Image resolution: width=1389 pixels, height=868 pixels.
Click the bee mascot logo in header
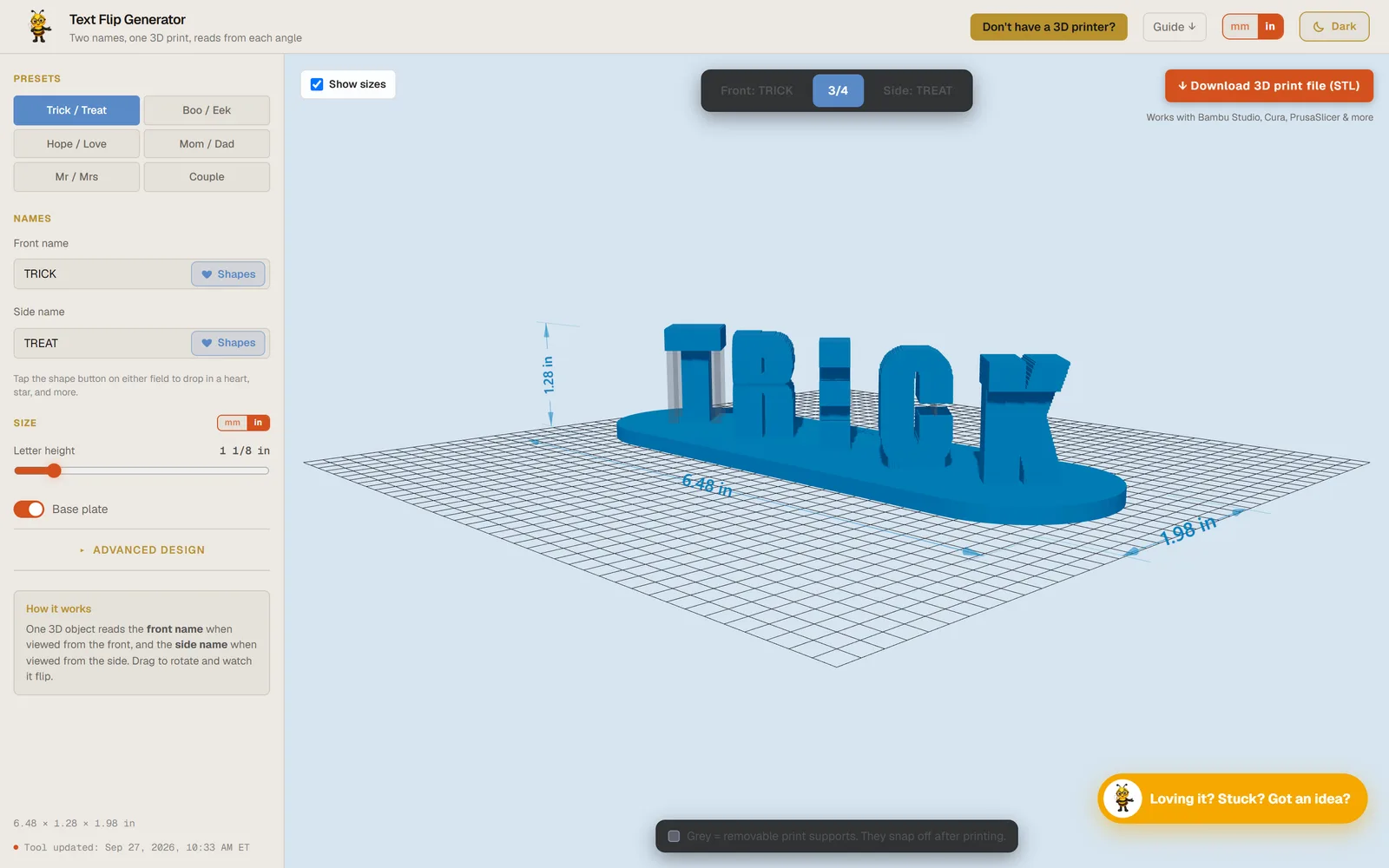coord(39,26)
